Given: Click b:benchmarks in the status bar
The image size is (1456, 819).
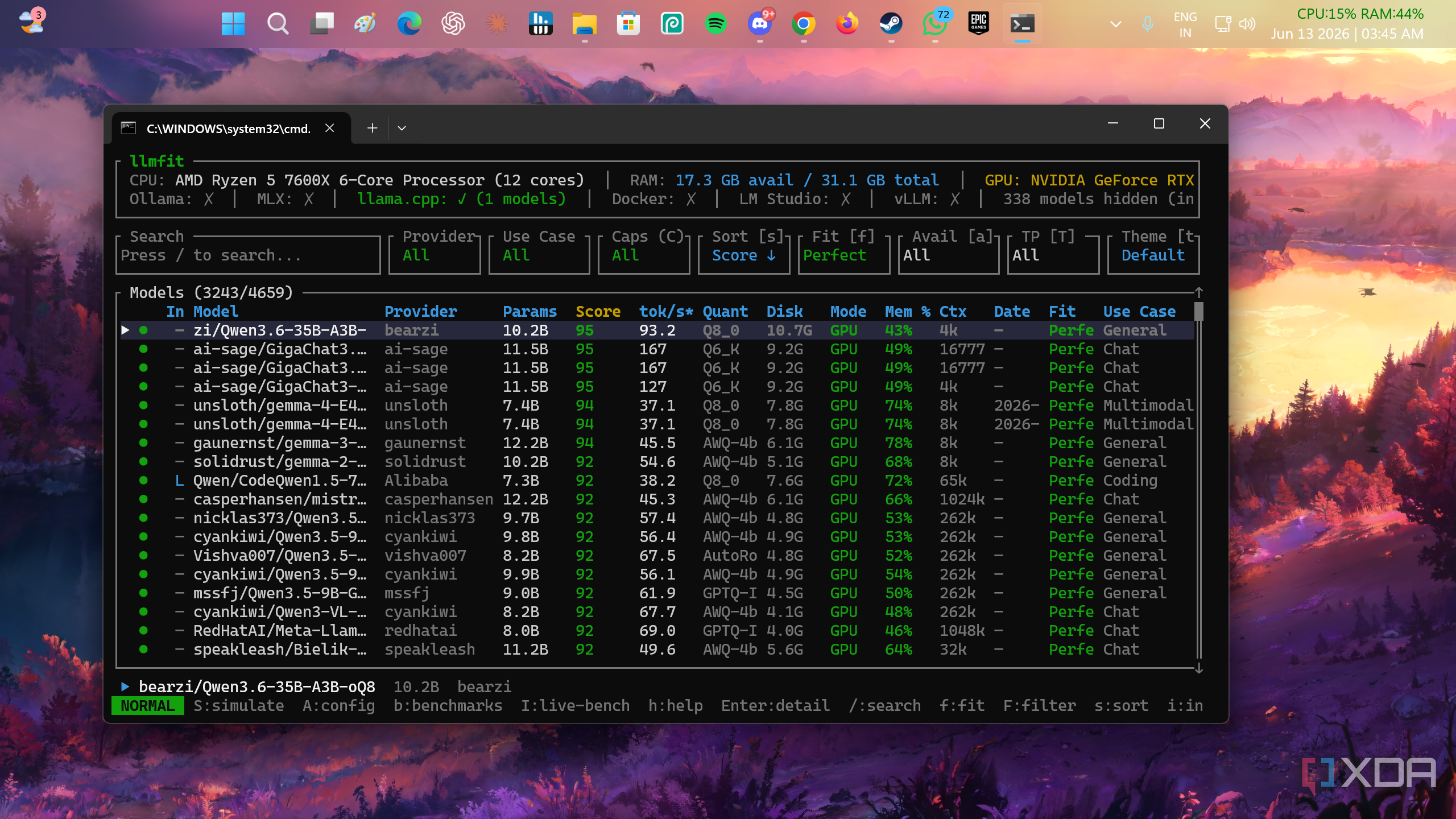Looking at the screenshot, I should tap(448, 706).
